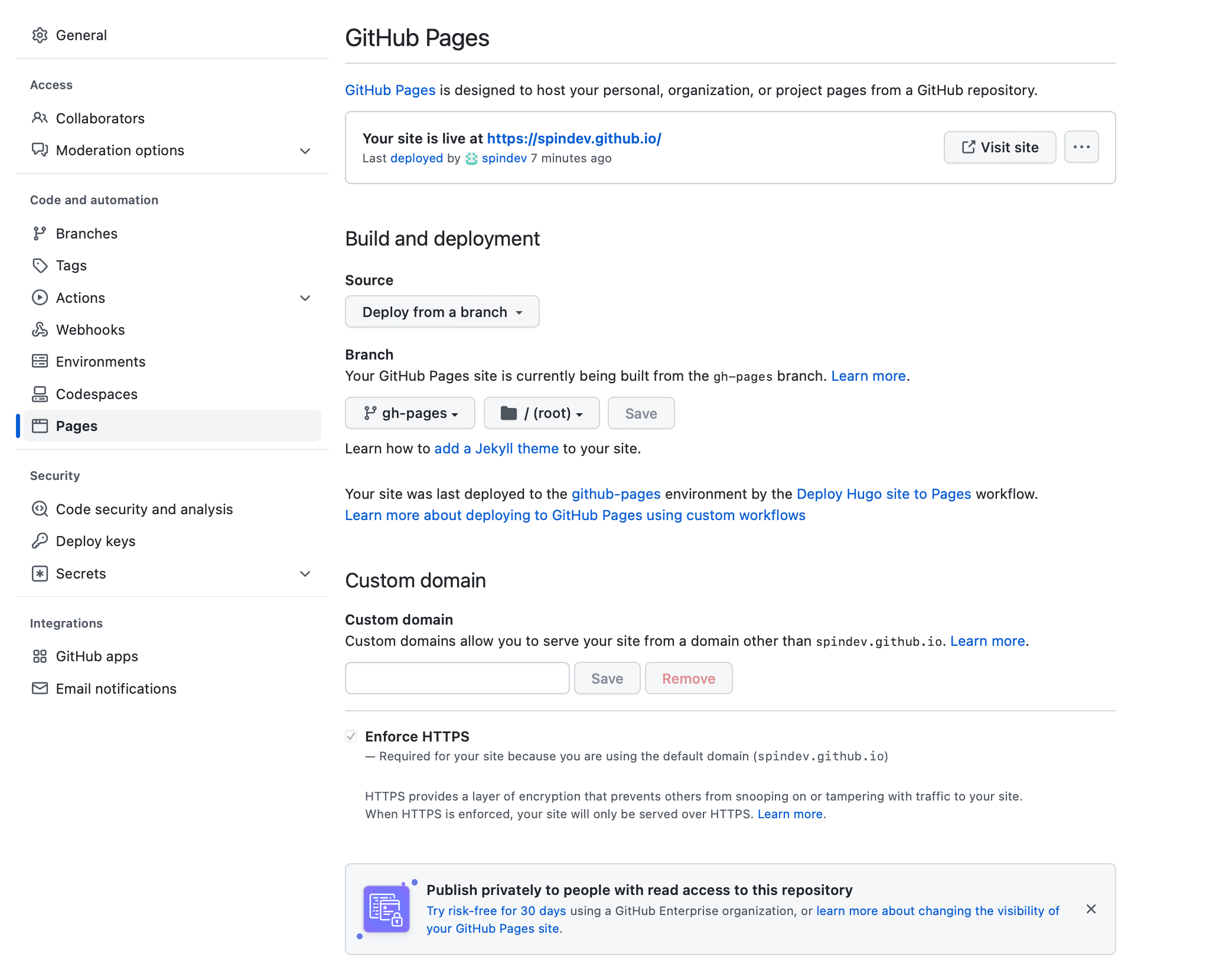Screen dimensions: 1206x980
Task: Click the Pages browser icon
Action: (x=40, y=426)
